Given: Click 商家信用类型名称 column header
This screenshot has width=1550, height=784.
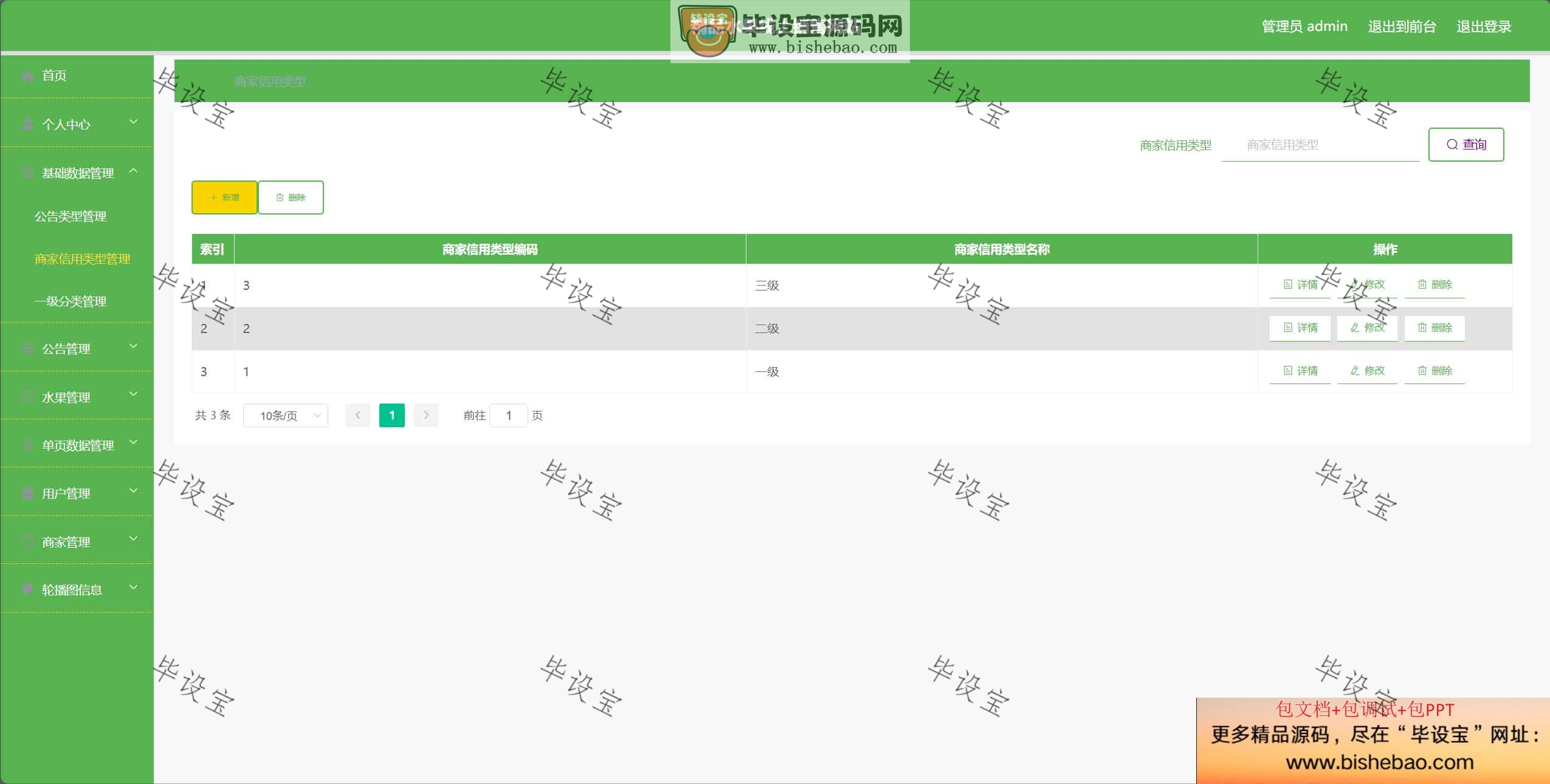Looking at the screenshot, I should (1002, 249).
